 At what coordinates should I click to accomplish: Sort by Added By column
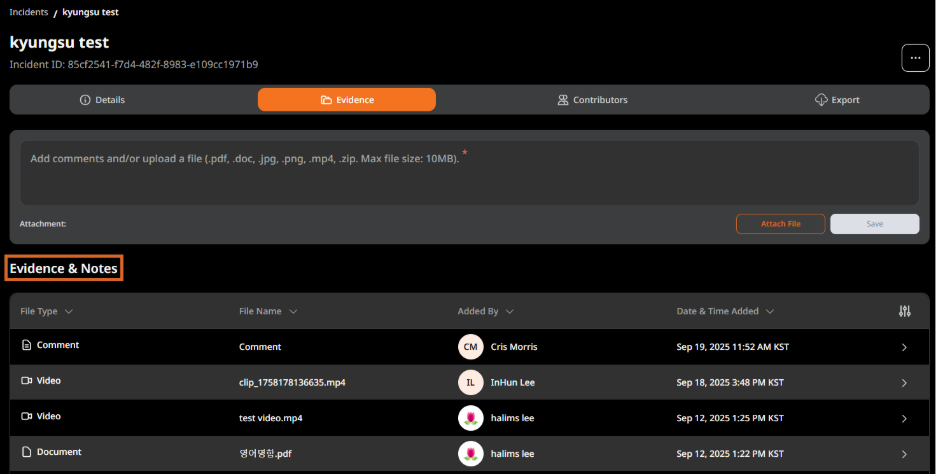tap(486, 311)
